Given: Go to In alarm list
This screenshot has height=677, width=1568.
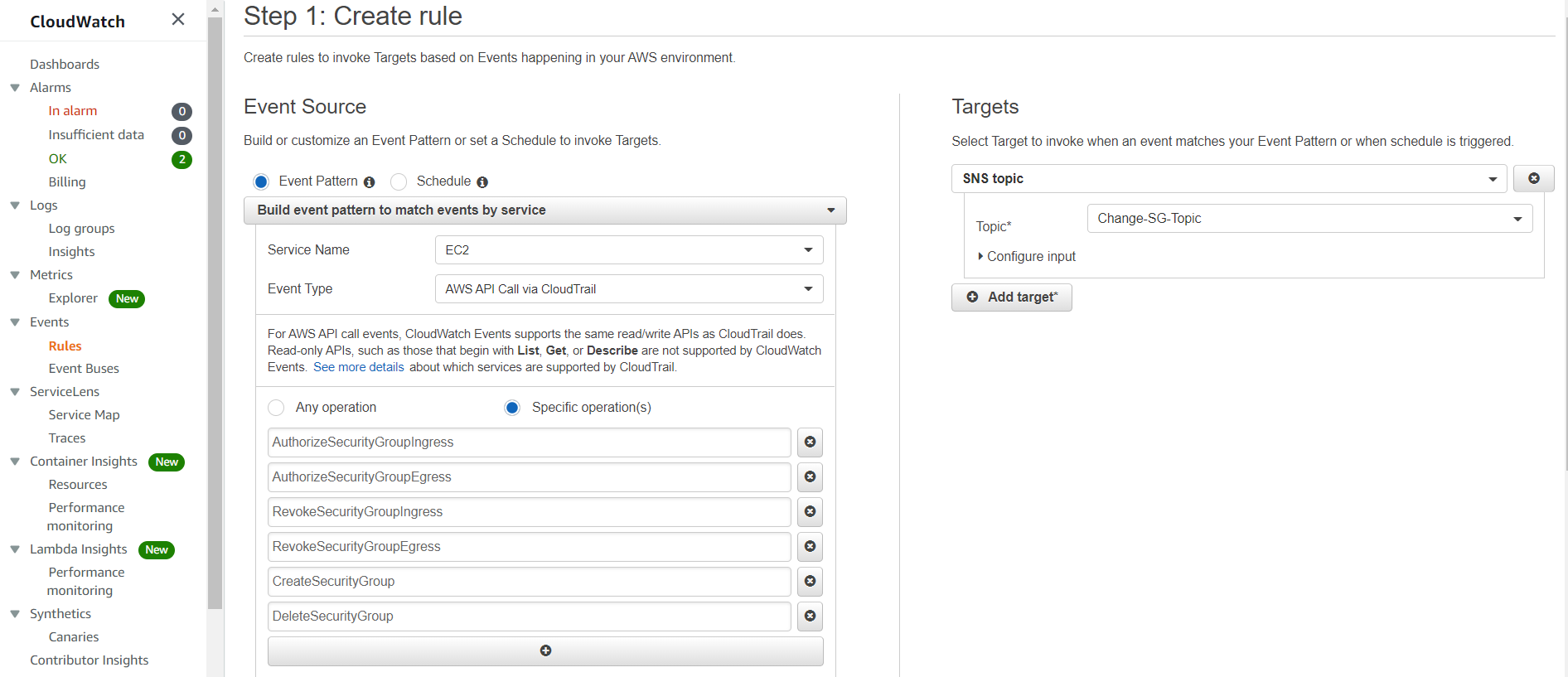Looking at the screenshot, I should pyautogui.click(x=73, y=111).
